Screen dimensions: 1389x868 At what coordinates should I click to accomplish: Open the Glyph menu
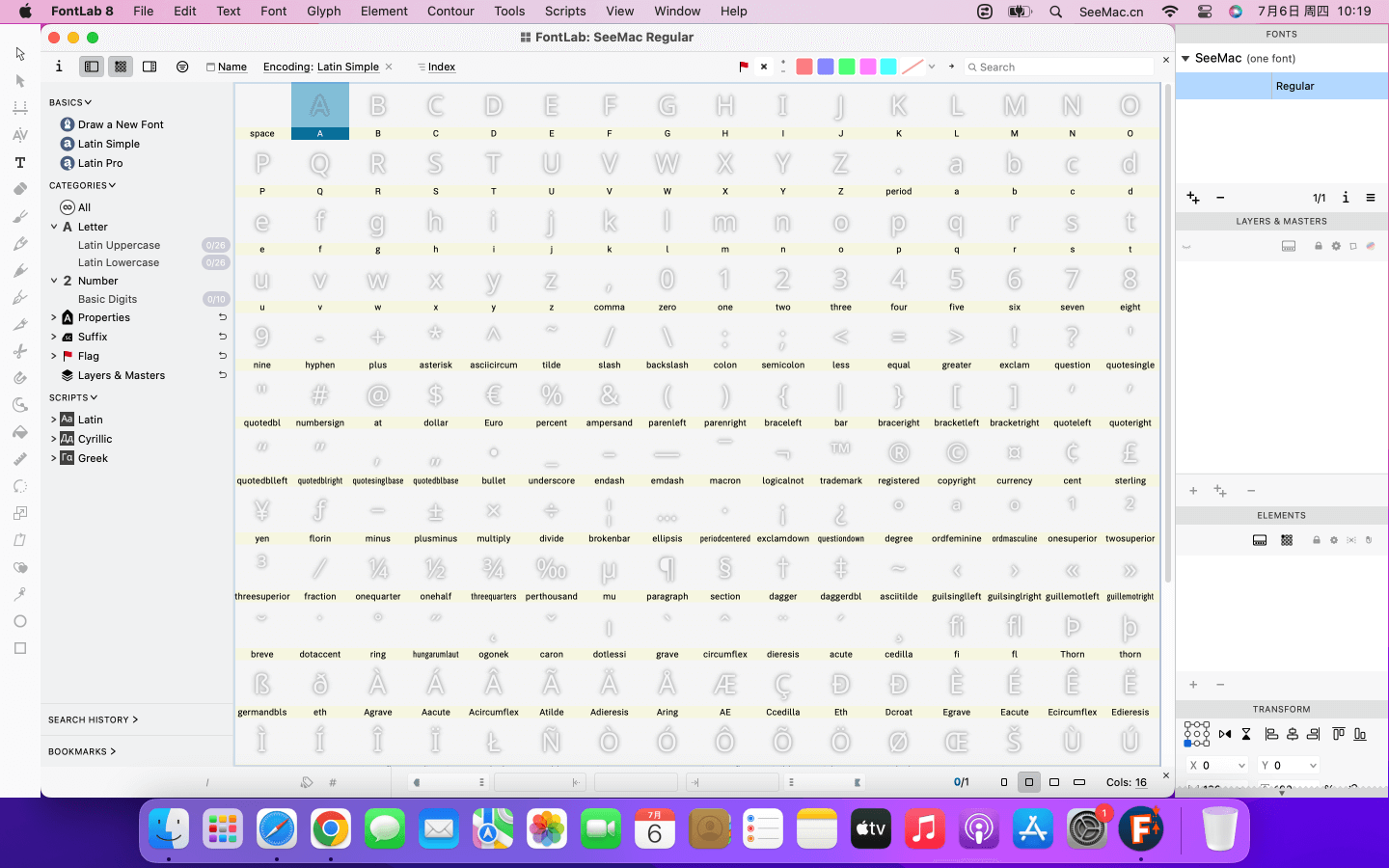point(323,11)
